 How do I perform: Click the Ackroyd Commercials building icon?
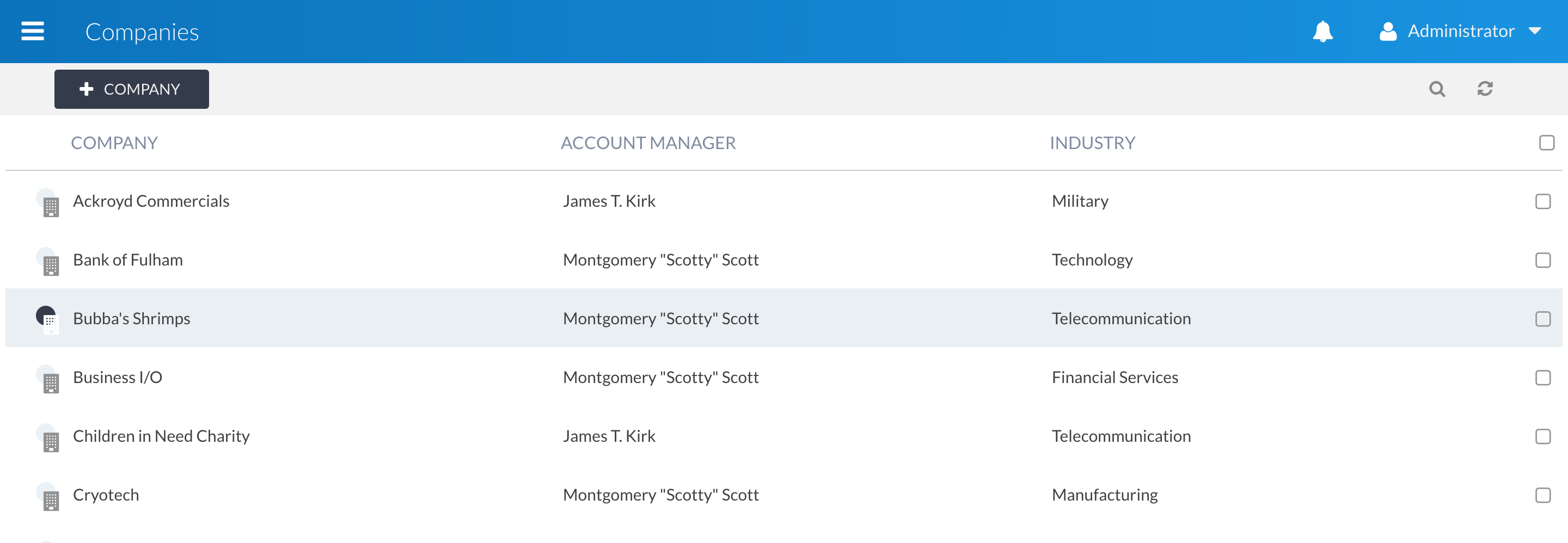click(48, 203)
